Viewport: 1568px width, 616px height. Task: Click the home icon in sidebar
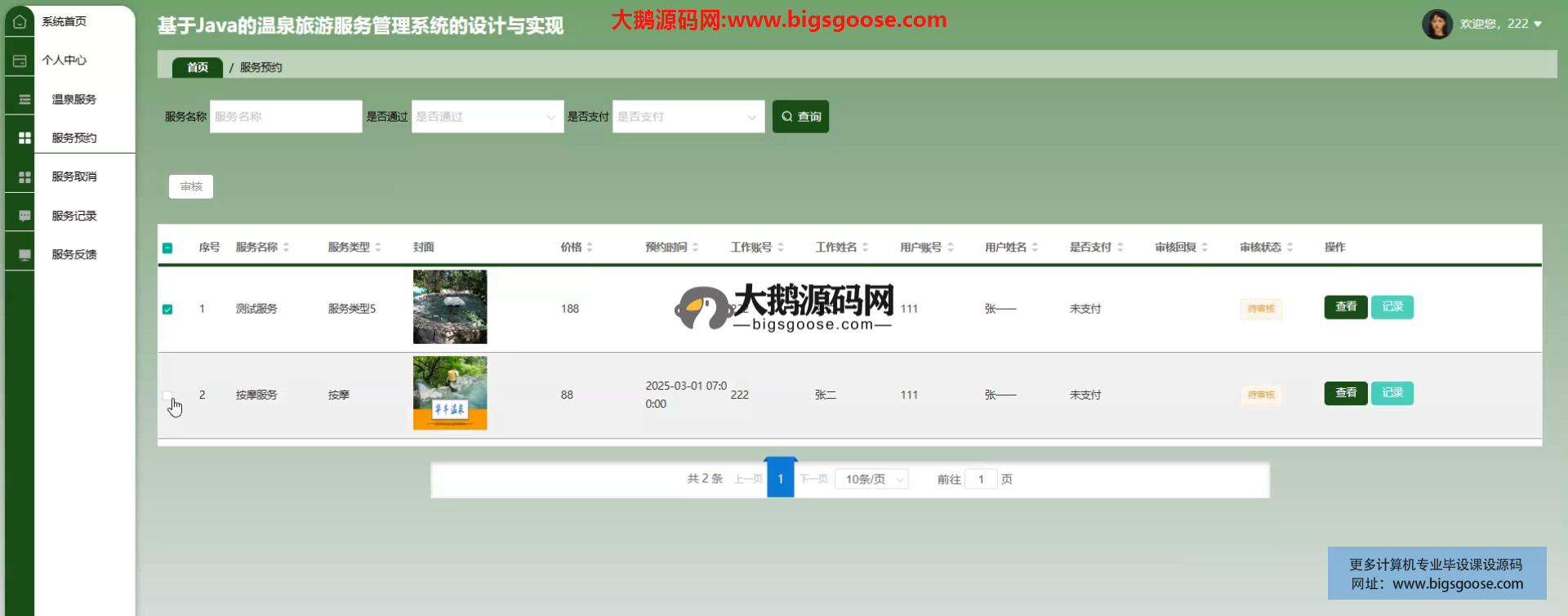click(x=20, y=22)
